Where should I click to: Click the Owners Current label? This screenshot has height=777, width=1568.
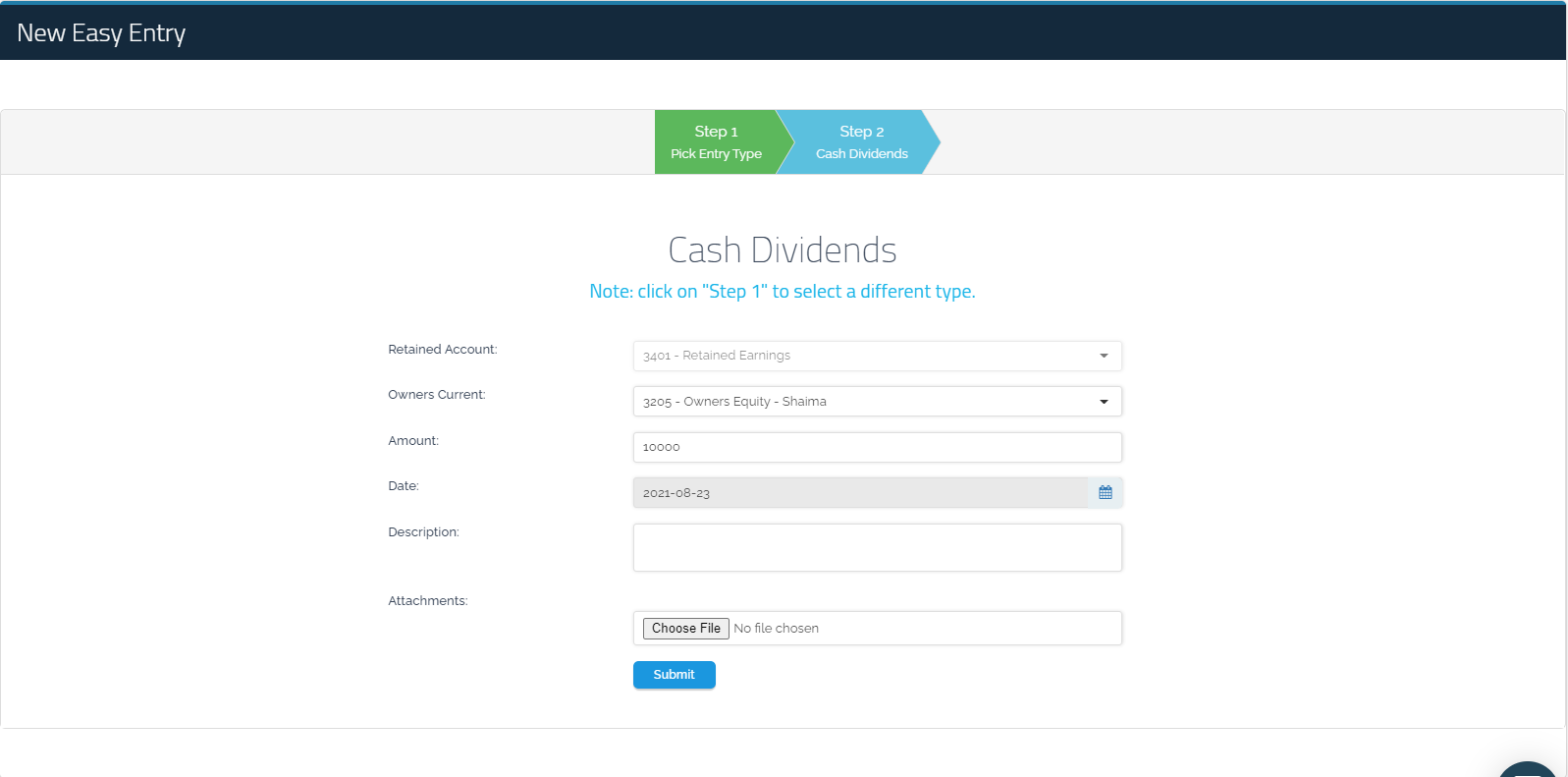tap(436, 395)
